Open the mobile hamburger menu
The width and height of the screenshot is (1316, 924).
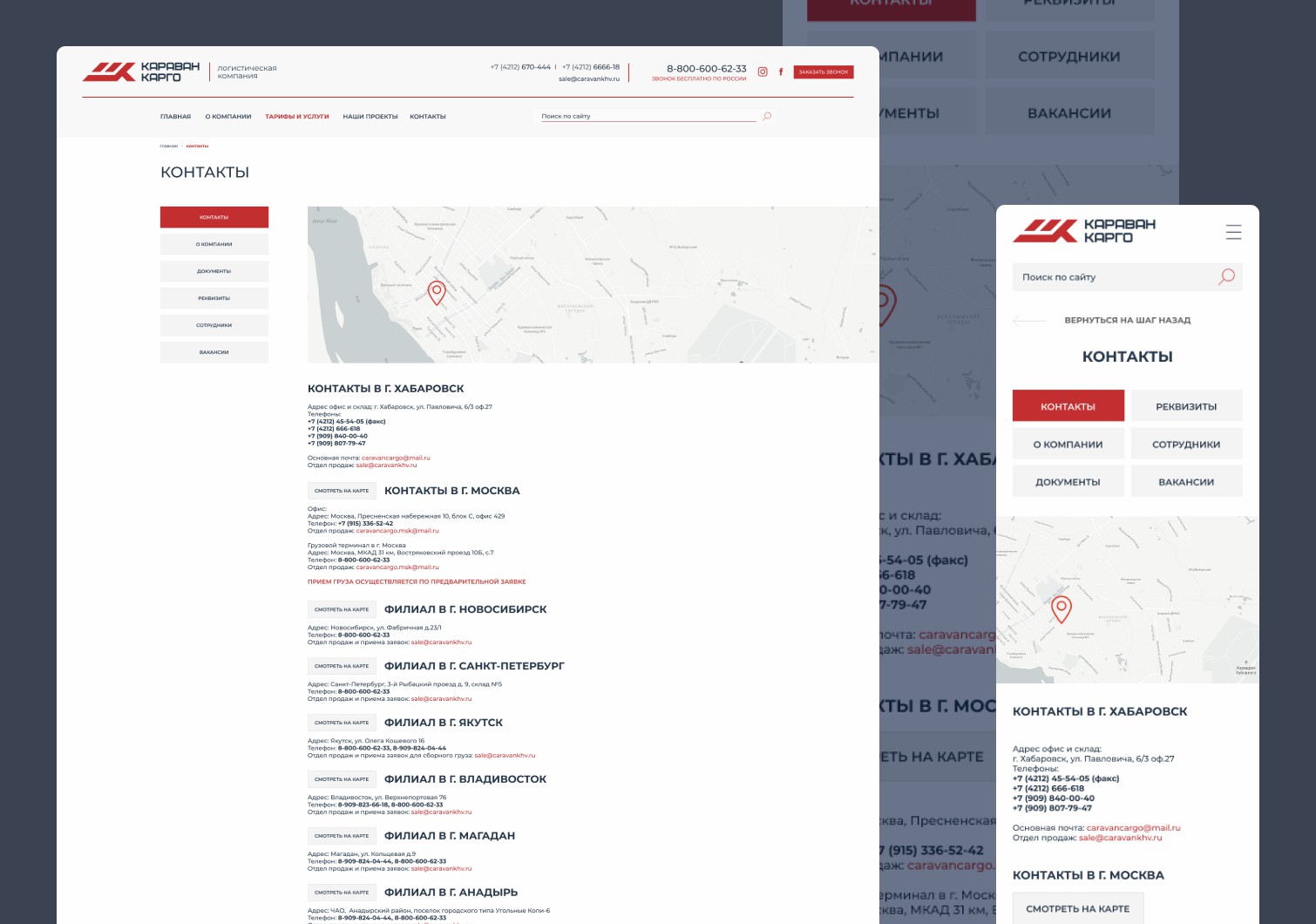[1233, 232]
